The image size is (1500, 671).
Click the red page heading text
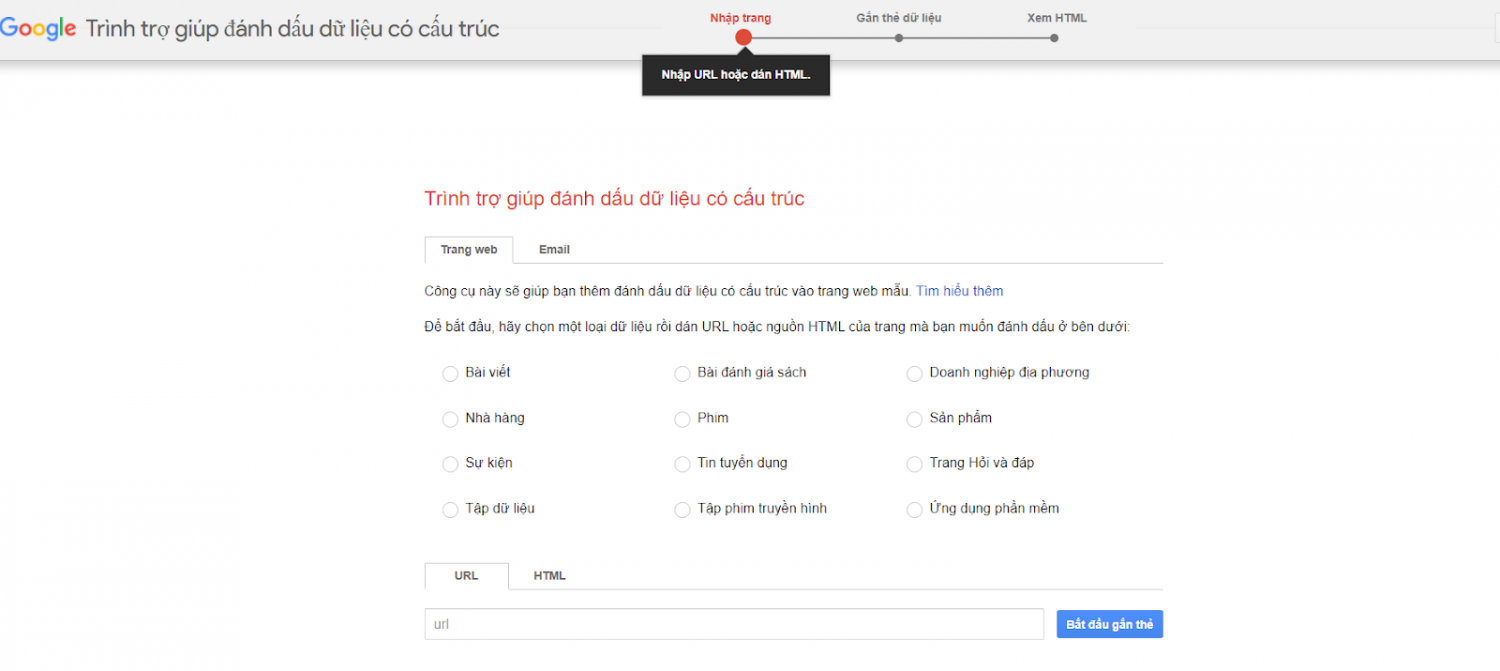tap(614, 198)
